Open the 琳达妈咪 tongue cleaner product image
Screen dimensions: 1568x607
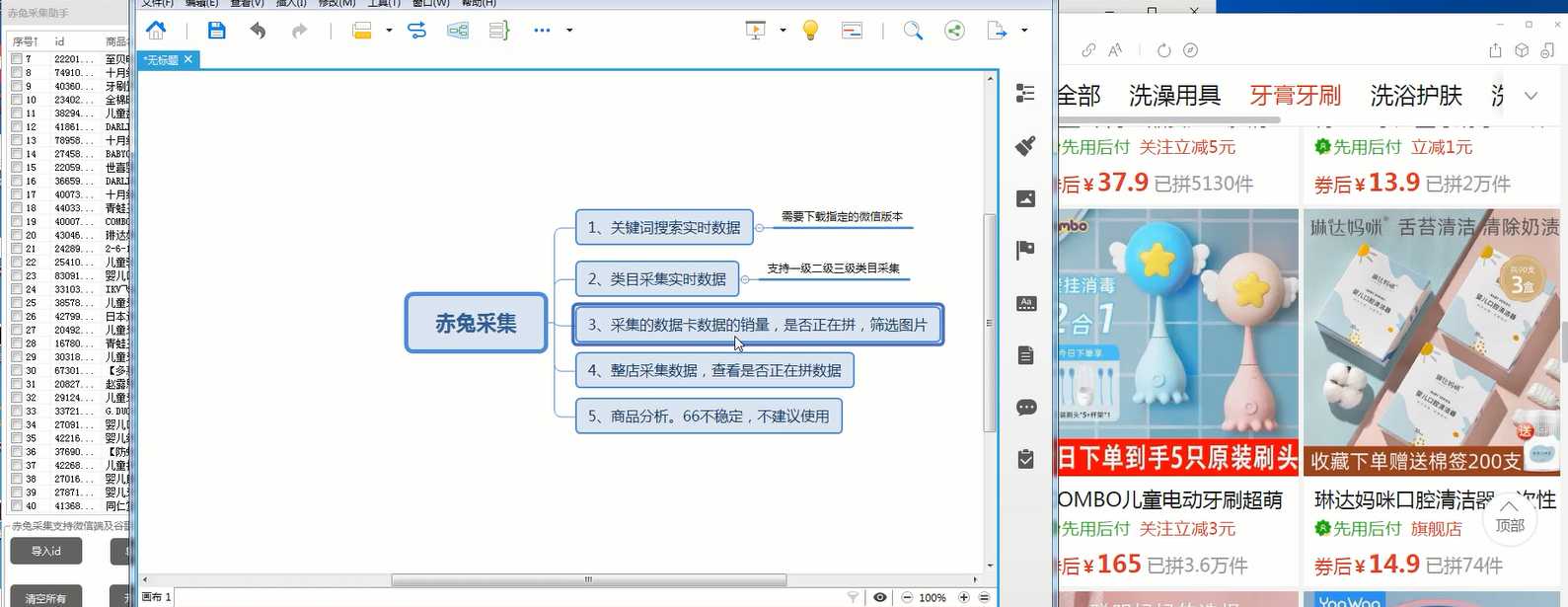(x=1431, y=341)
